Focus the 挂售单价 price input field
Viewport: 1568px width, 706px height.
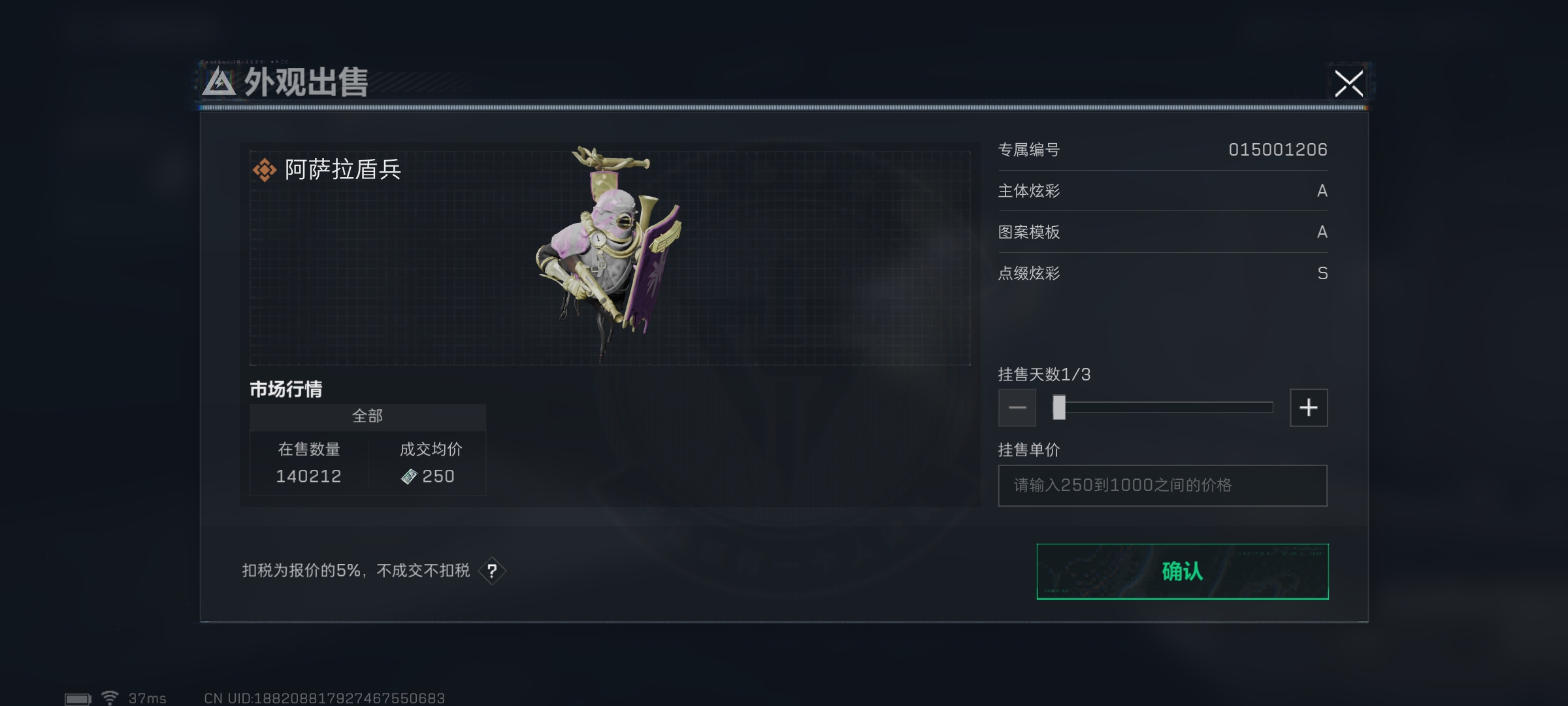1163,485
